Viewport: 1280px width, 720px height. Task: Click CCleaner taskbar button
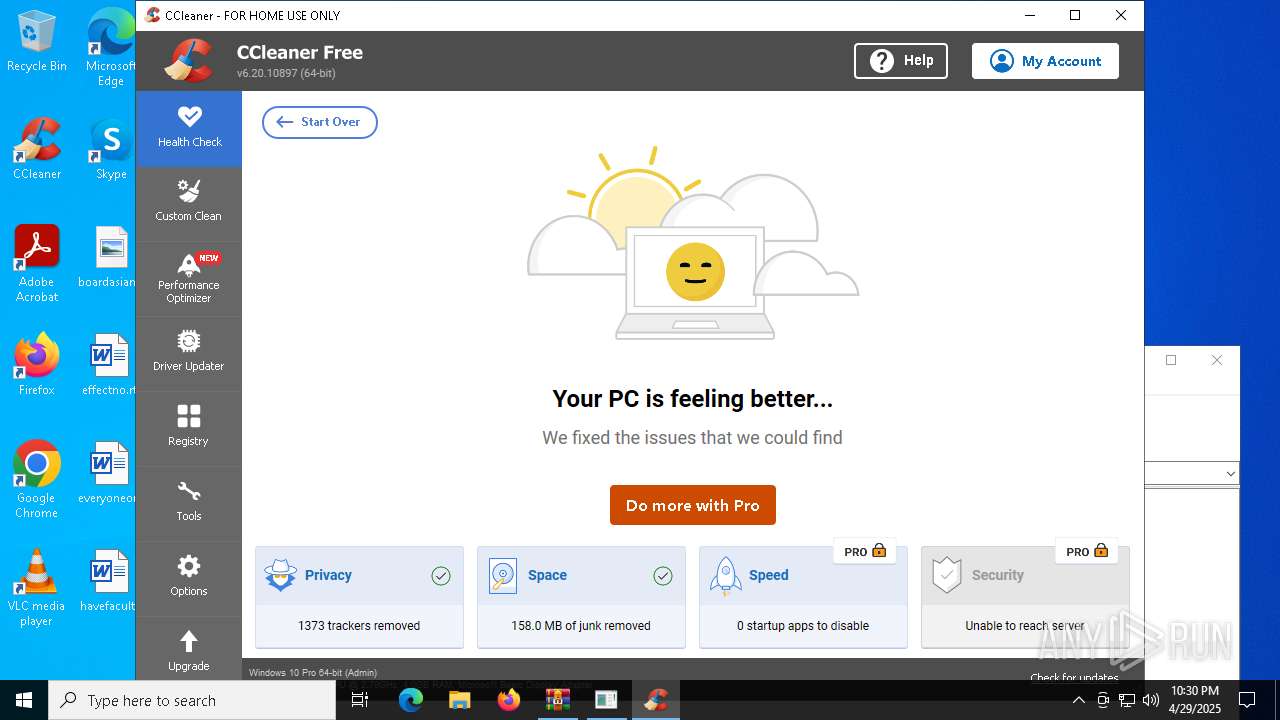tap(655, 700)
